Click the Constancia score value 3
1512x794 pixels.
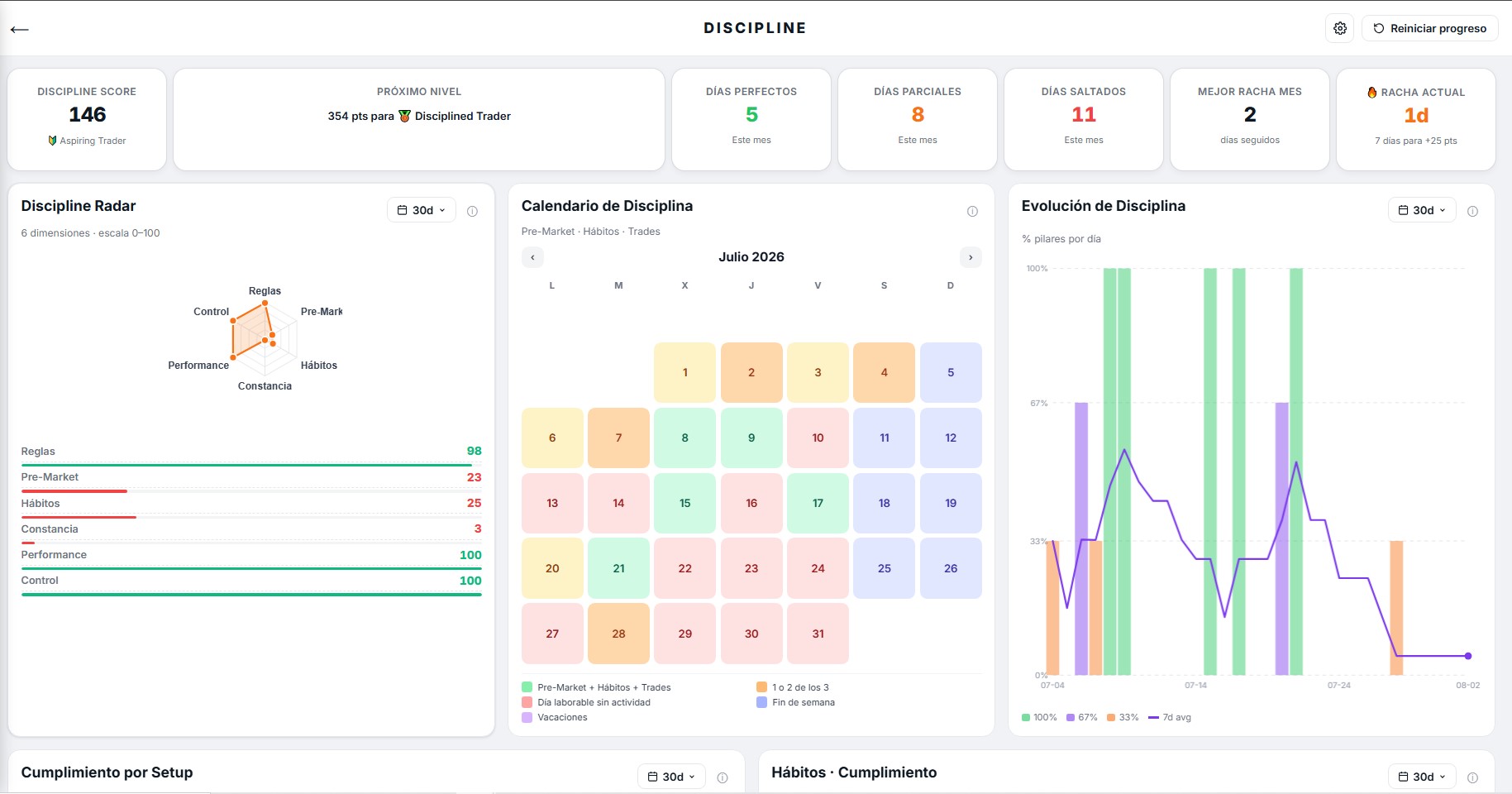click(x=478, y=529)
